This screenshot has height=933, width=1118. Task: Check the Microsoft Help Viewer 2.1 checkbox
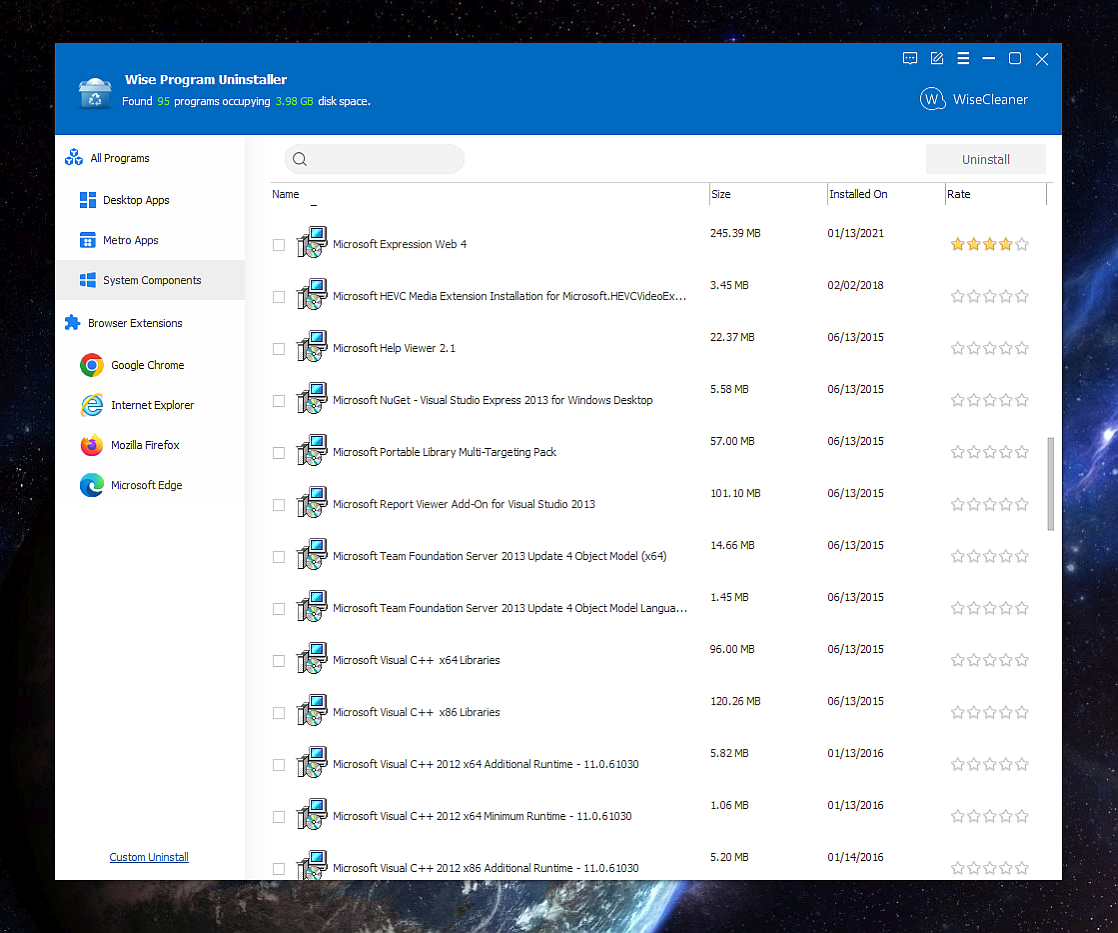pyautogui.click(x=279, y=349)
